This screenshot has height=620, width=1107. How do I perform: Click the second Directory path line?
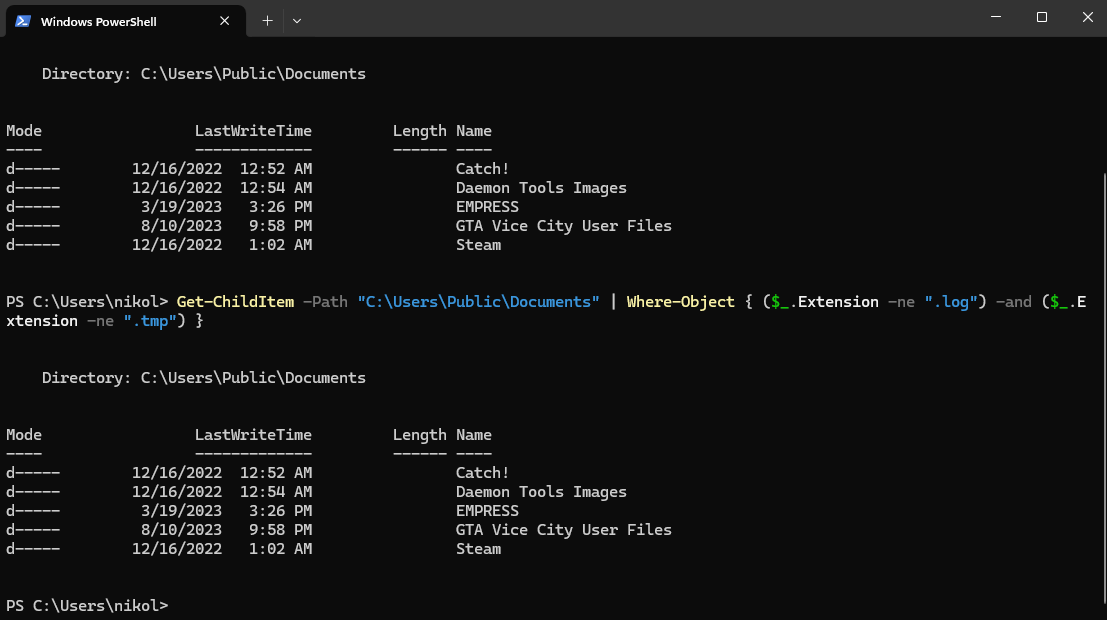pyautogui.click(x=203, y=378)
